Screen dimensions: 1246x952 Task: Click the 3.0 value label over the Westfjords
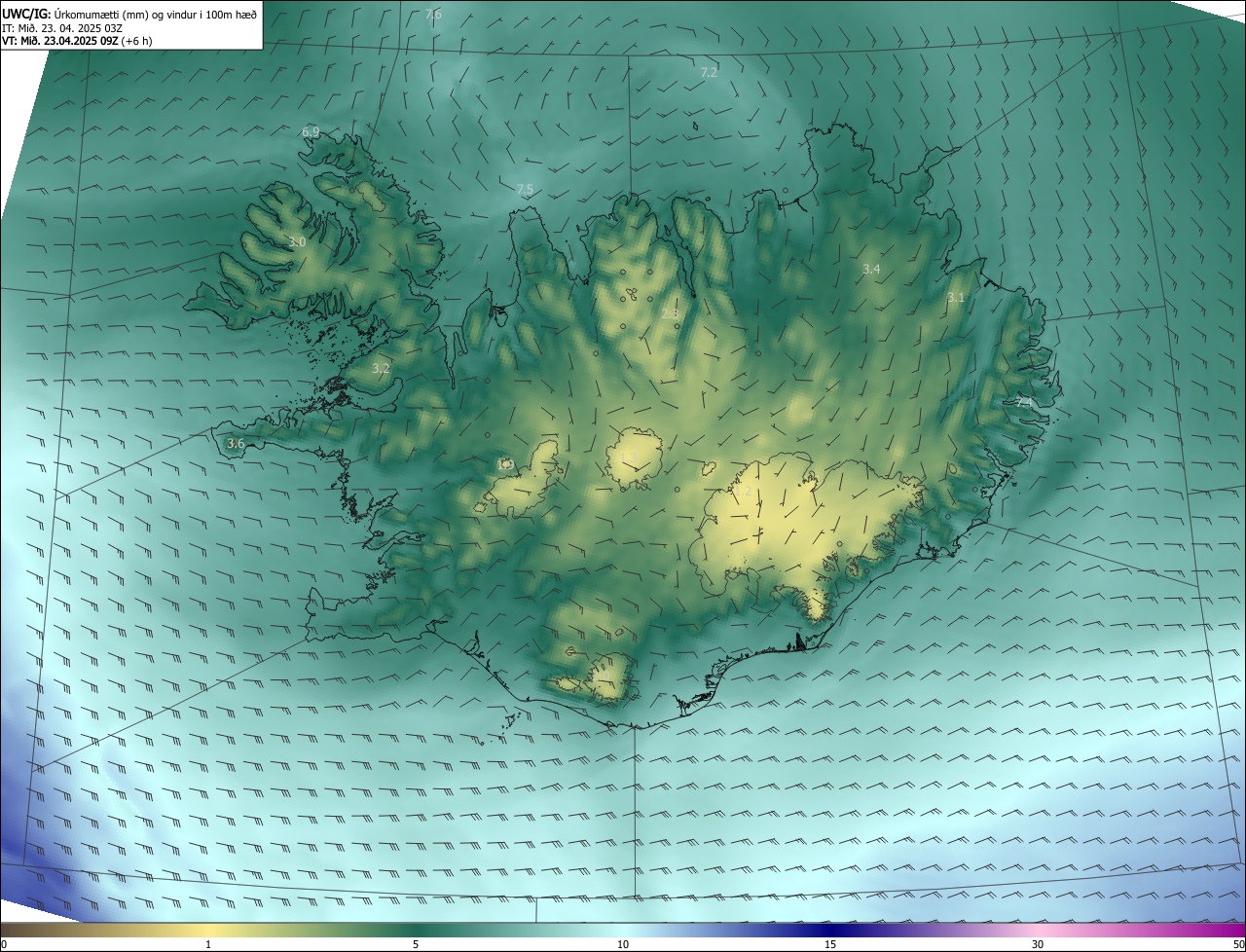[x=297, y=242]
